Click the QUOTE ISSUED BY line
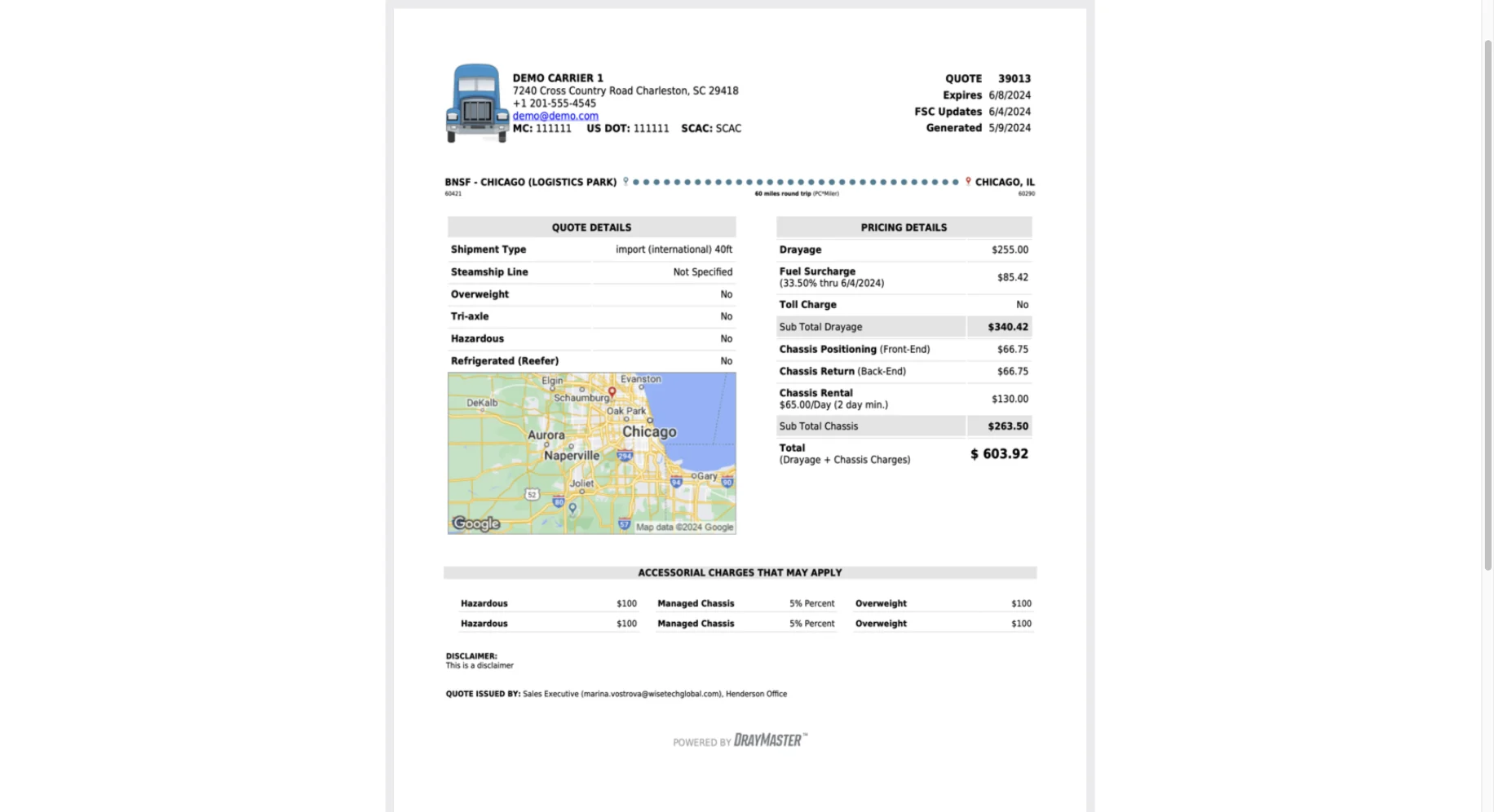This screenshot has height=812, width=1494. click(616, 694)
